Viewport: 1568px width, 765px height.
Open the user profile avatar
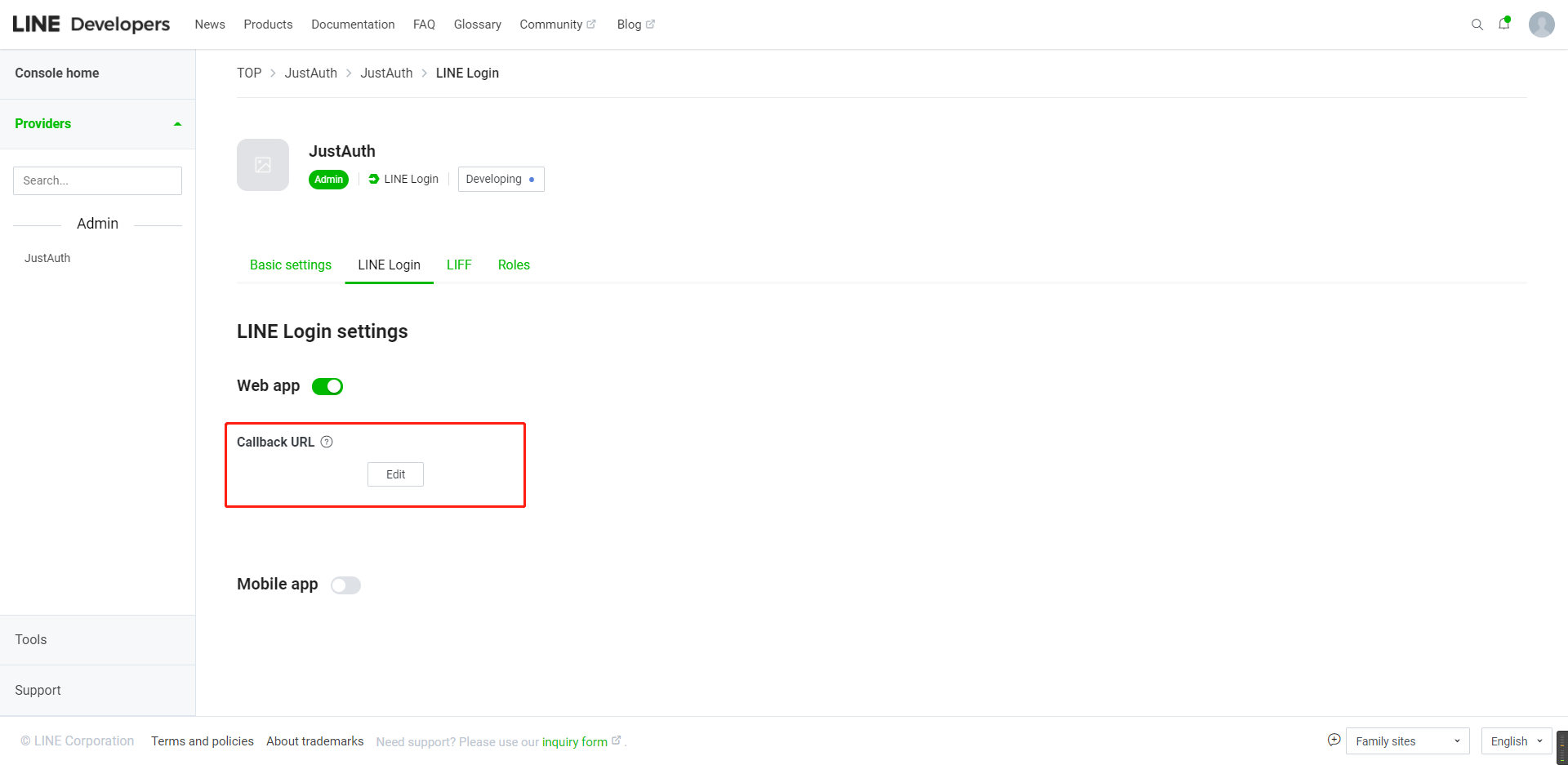coord(1541,24)
